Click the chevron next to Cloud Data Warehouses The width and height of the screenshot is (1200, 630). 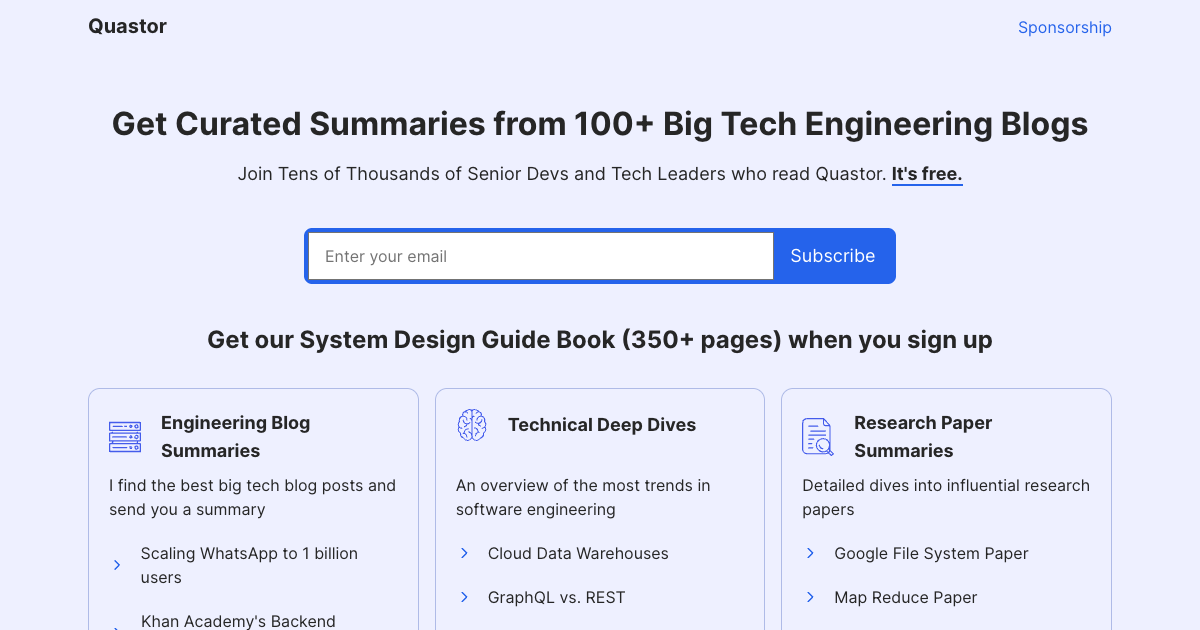464,553
